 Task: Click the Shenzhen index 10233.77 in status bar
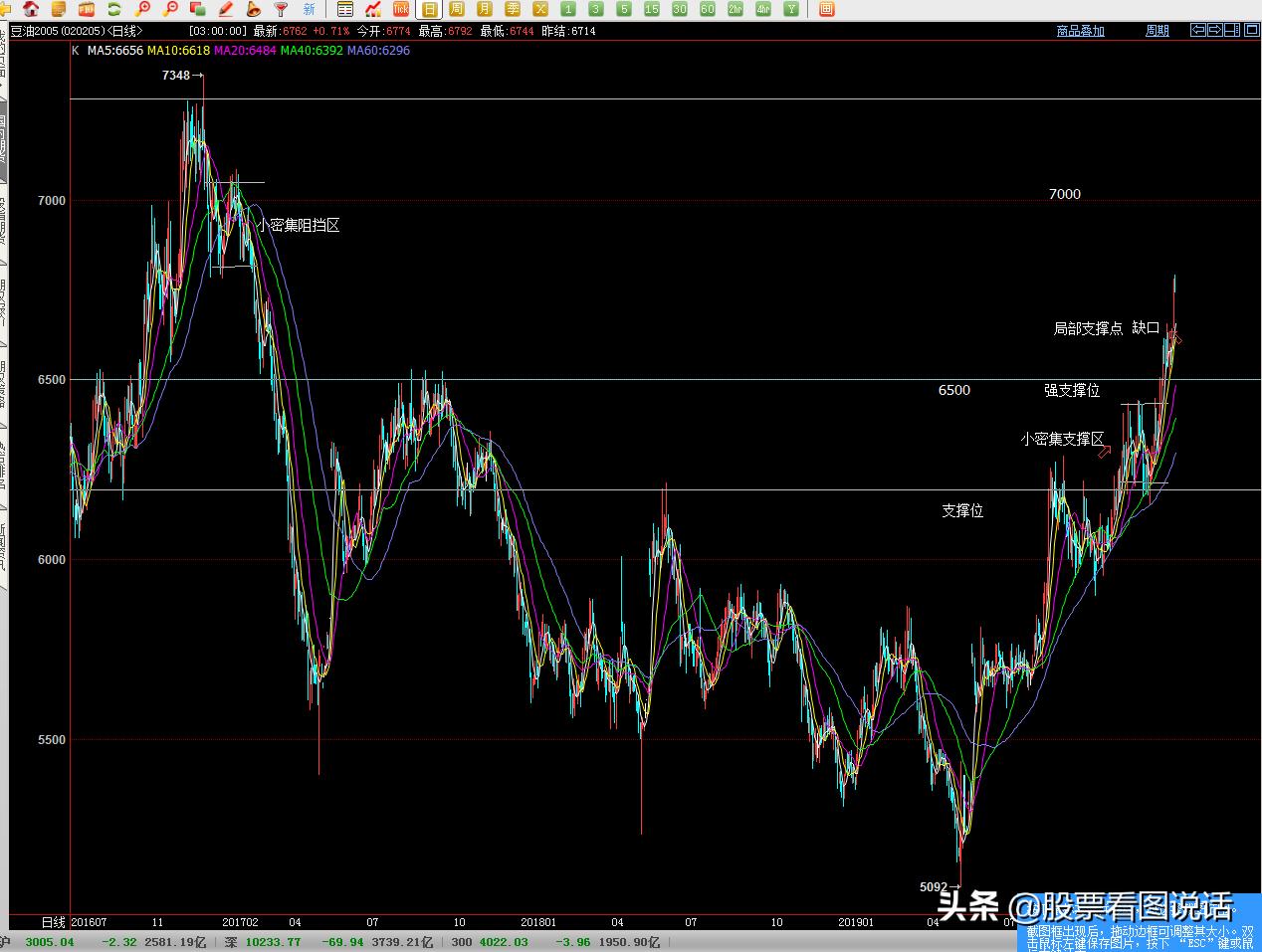(274, 942)
